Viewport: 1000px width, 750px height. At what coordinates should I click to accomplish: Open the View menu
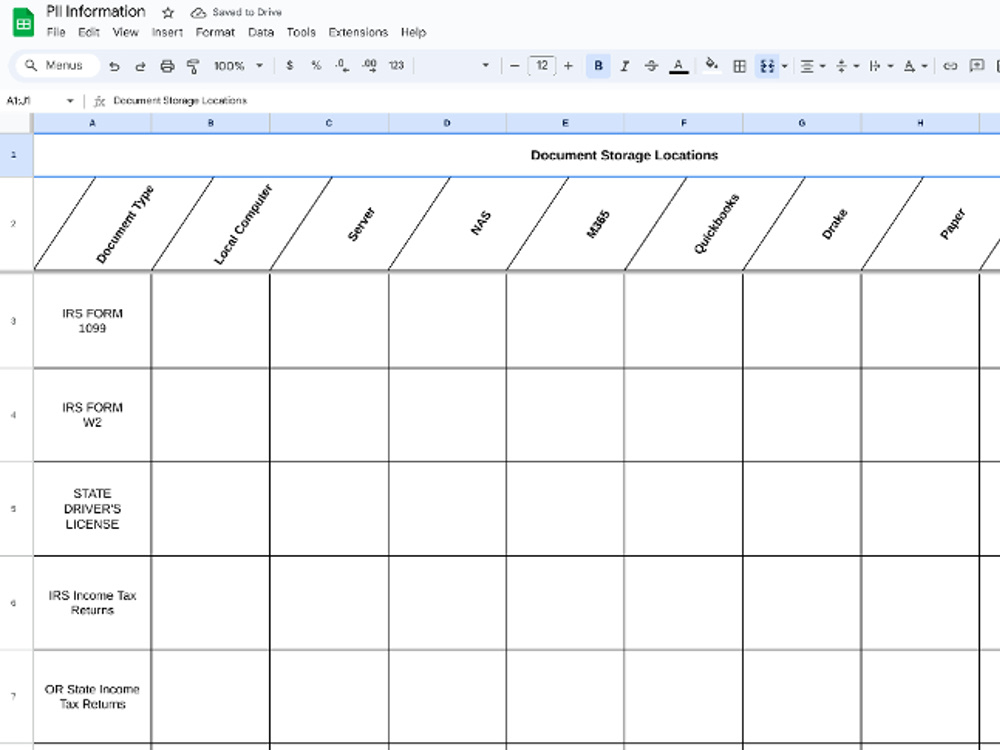(x=125, y=32)
